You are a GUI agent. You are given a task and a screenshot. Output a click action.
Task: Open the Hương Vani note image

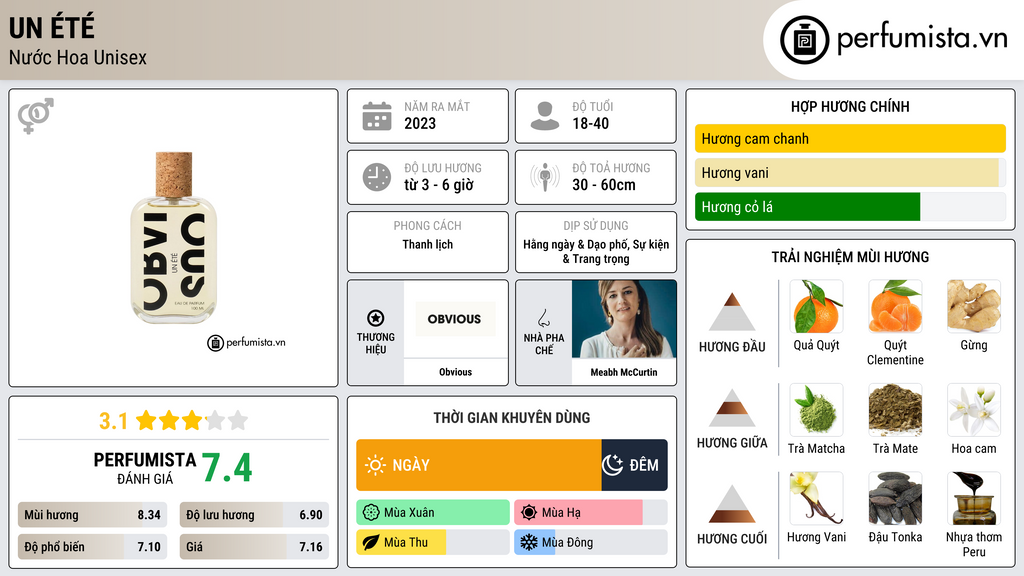click(x=816, y=498)
